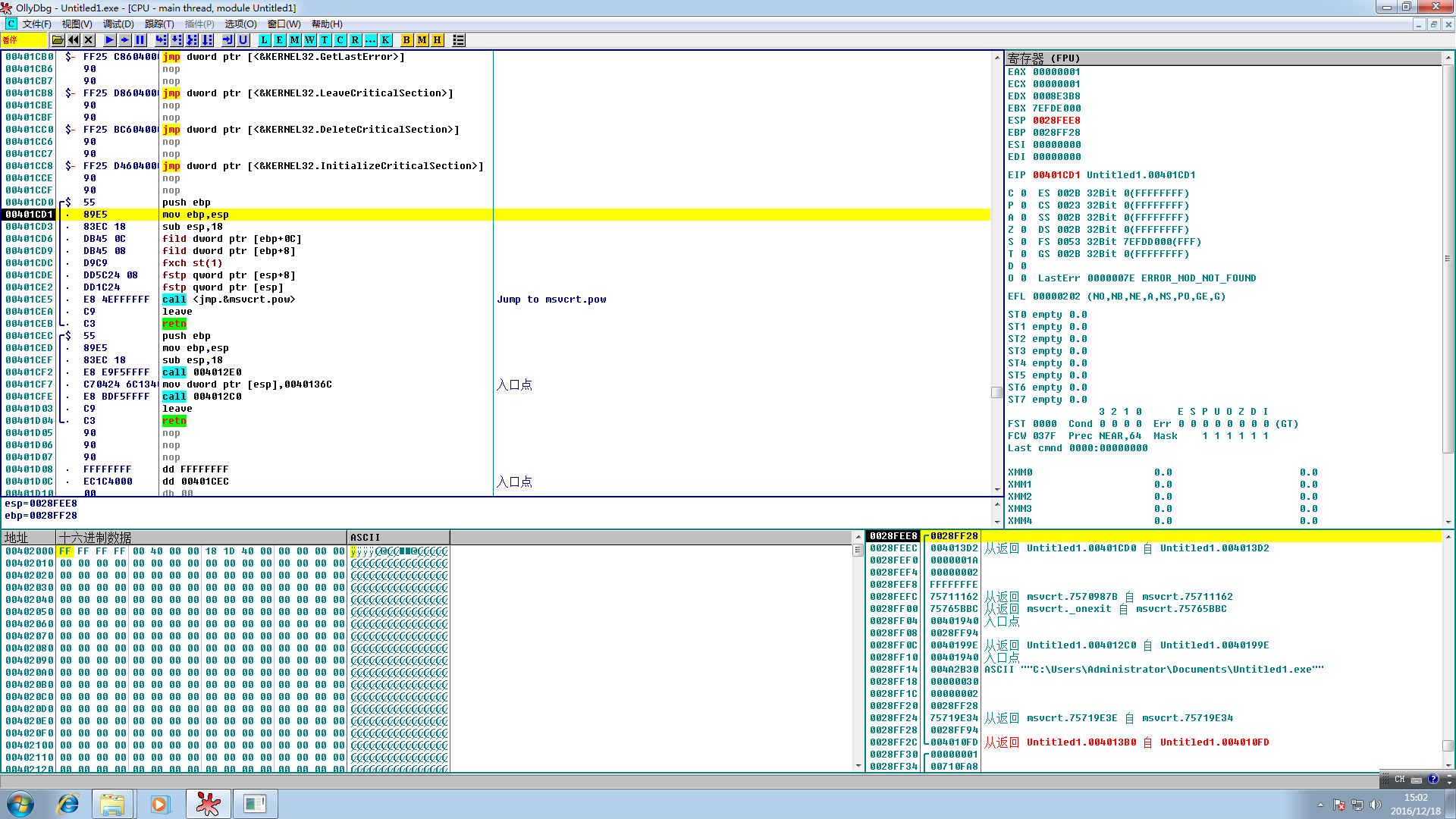
Task: Click the Step Into toolbar icon
Action: pos(162,40)
